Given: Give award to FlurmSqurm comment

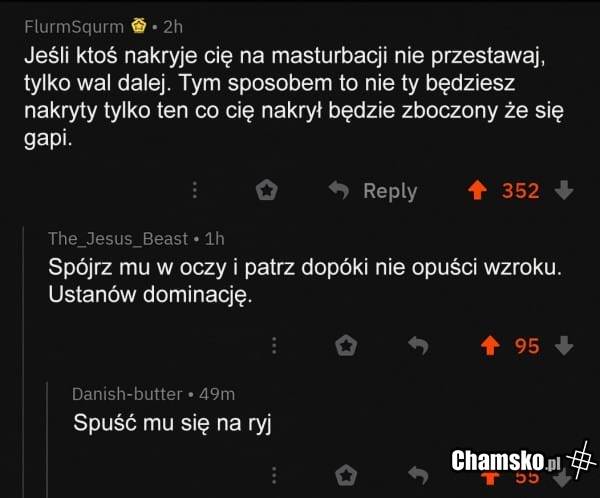Looking at the screenshot, I should (x=267, y=190).
